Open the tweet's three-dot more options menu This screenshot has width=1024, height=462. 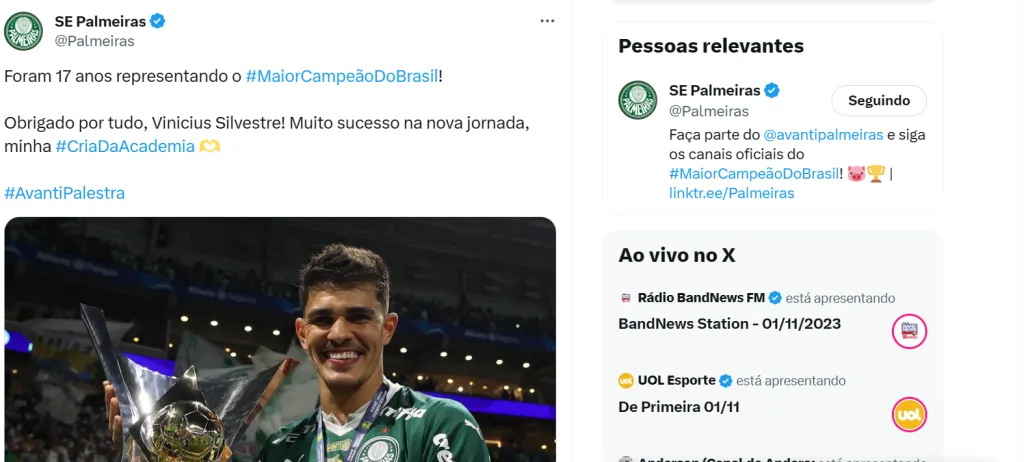click(x=547, y=21)
